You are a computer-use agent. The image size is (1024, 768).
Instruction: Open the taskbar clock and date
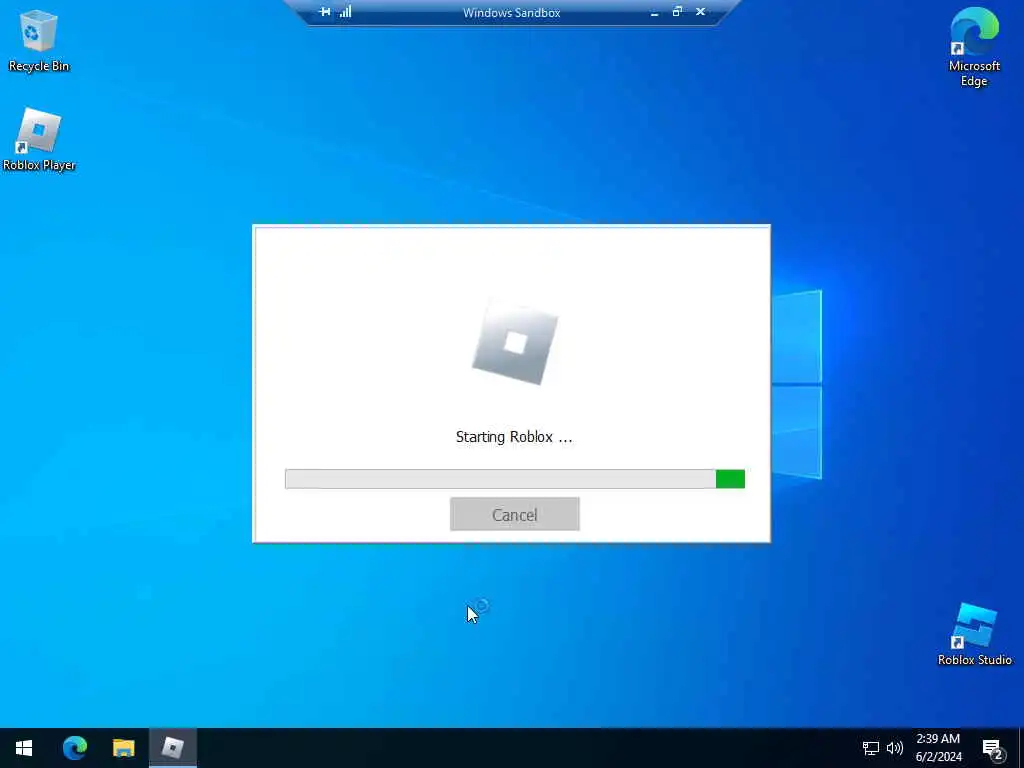click(938, 748)
